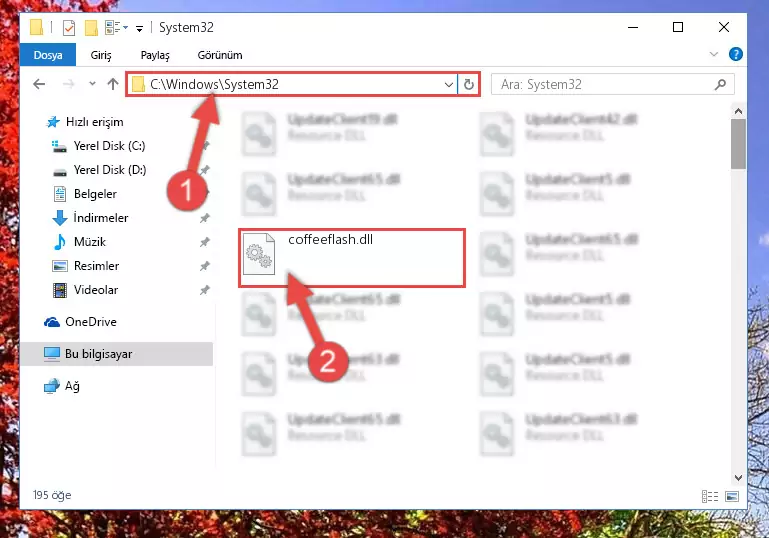Open the recent locations dropdown arrow
This screenshot has width=769, height=538.
point(92,84)
